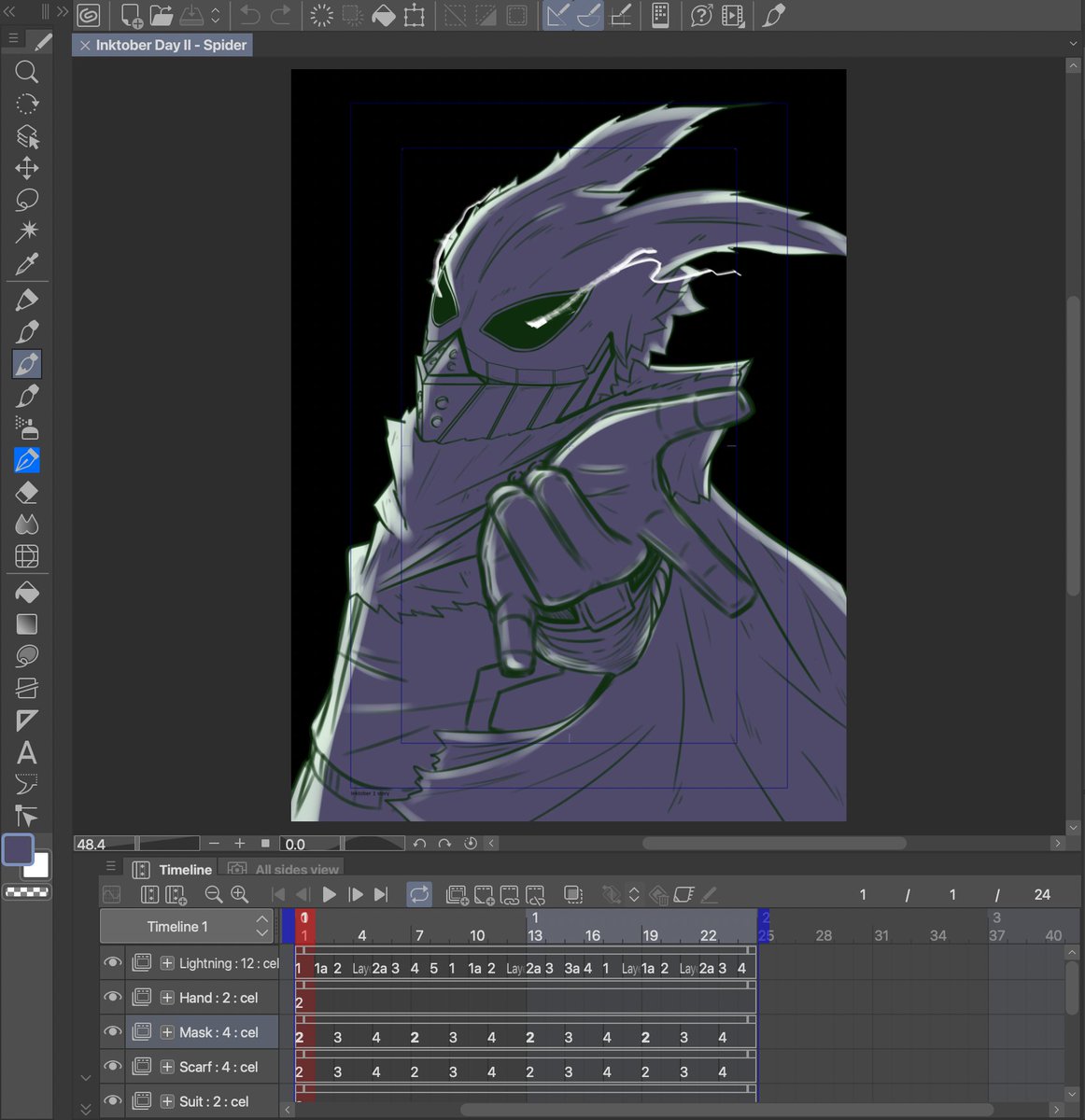Open the timeline palette hamburger menu
This screenshot has height=1120, width=1085.
pos(111,866)
